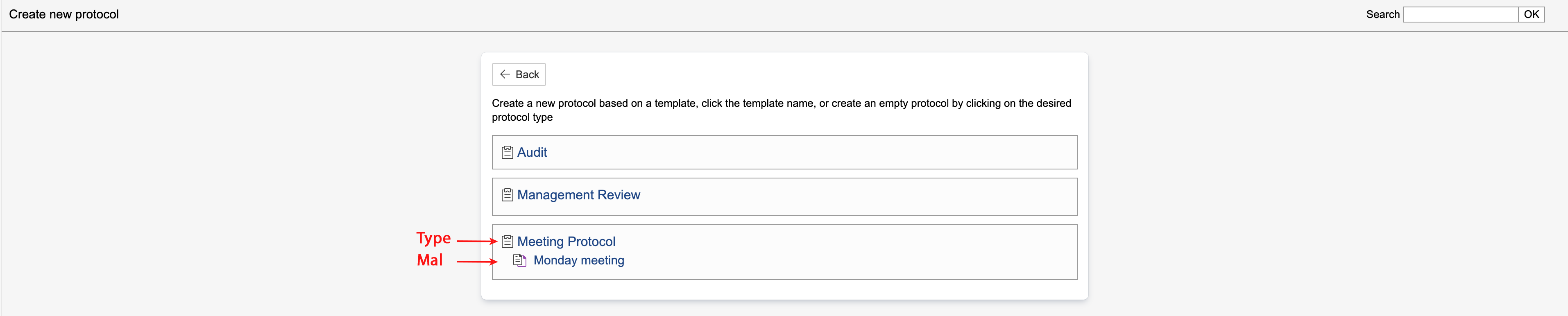This screenshot has height=316, width=1568.
Task: Open the Audit protocol type
Action: (x=532, y=153)
